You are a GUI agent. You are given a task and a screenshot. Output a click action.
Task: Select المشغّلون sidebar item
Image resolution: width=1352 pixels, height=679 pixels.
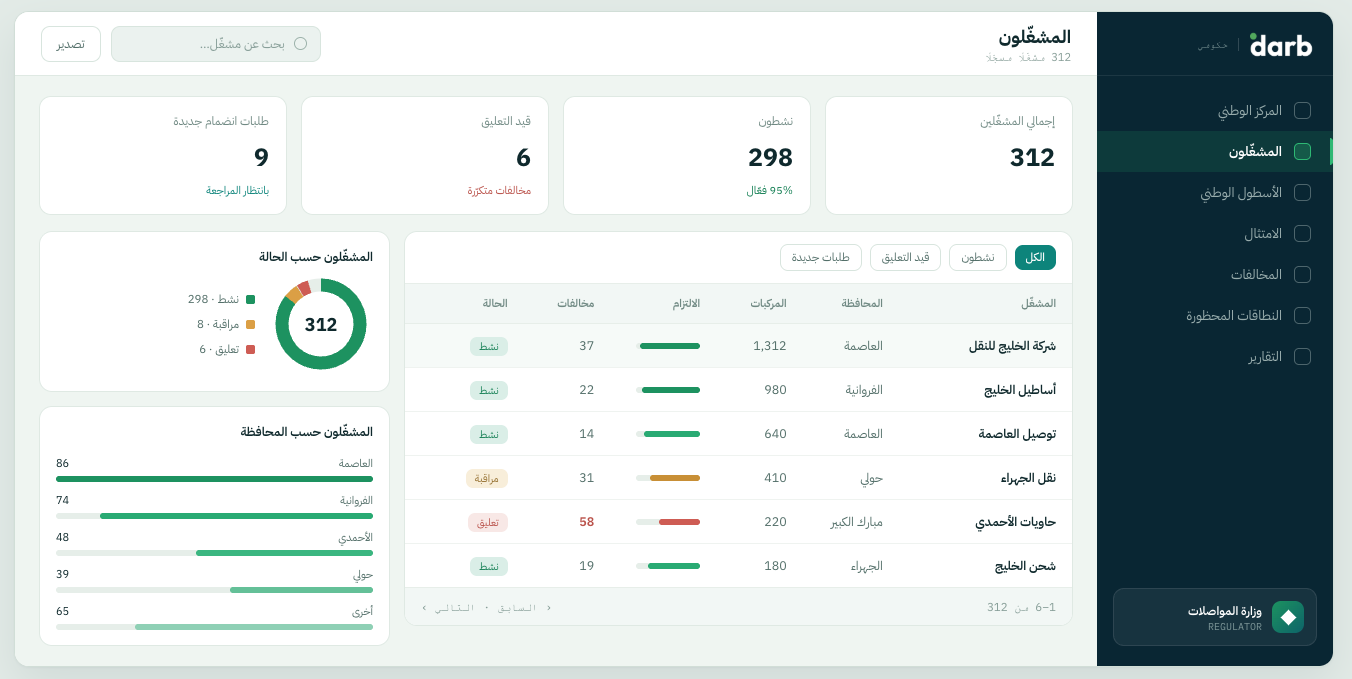tap(1215, 152)
